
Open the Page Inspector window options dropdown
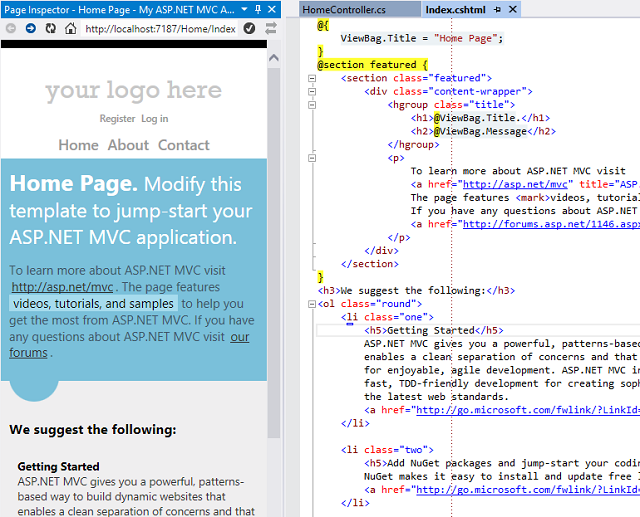[244, 9]
